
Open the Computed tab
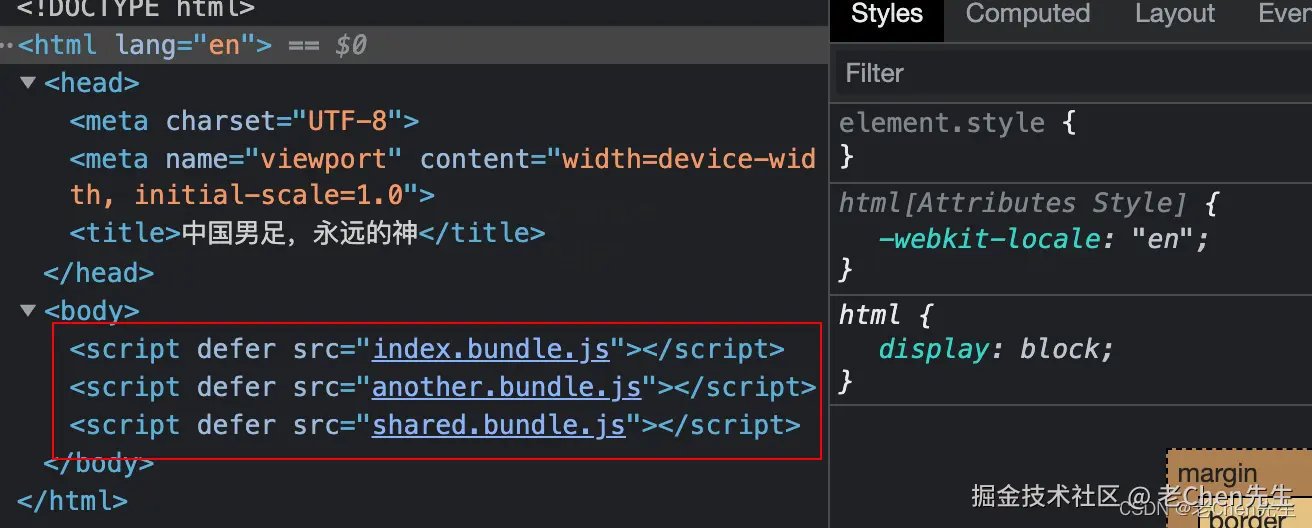pyautogui.click(x=1027, y=15)
